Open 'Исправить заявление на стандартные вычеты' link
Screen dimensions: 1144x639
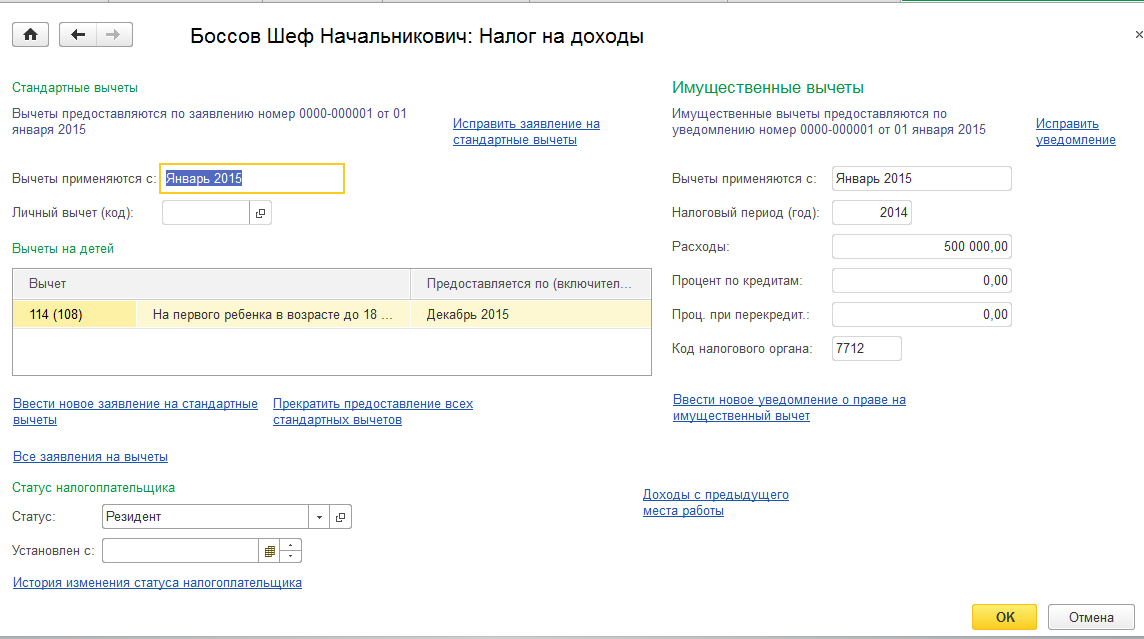526,131
